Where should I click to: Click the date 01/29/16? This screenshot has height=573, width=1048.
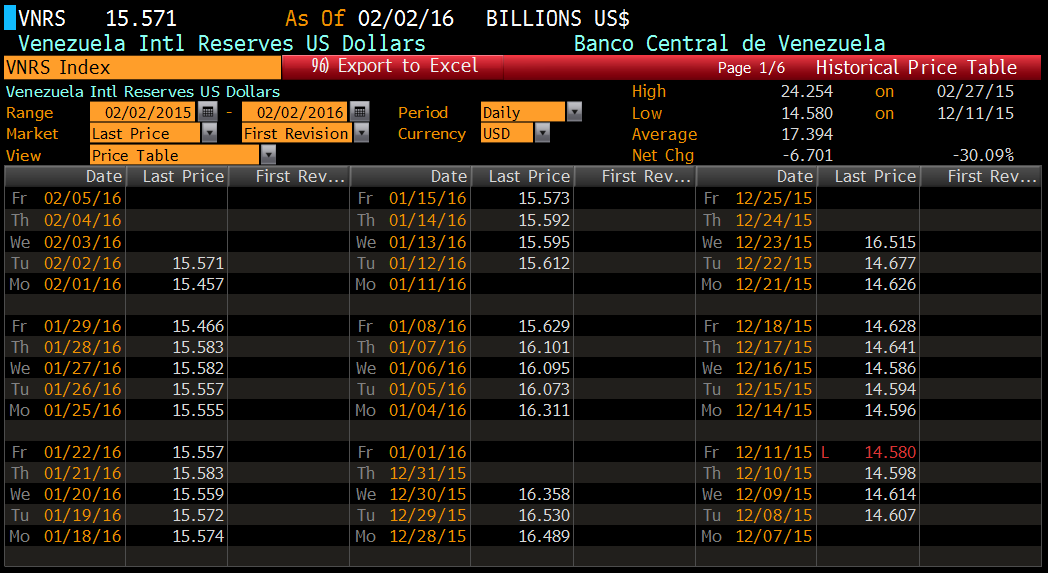coord(83,326)
